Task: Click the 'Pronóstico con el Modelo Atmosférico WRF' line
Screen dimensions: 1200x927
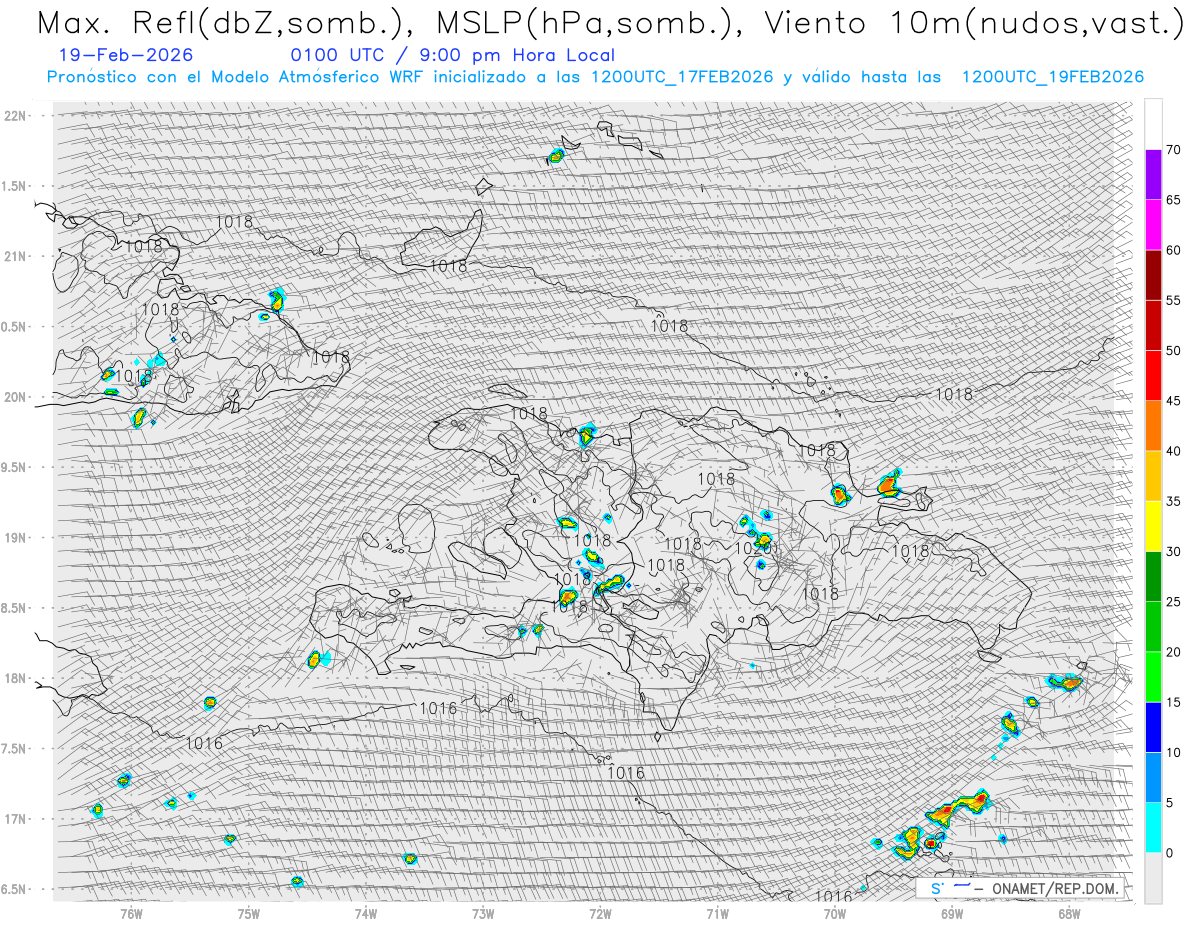Action: tap(595, 77)
